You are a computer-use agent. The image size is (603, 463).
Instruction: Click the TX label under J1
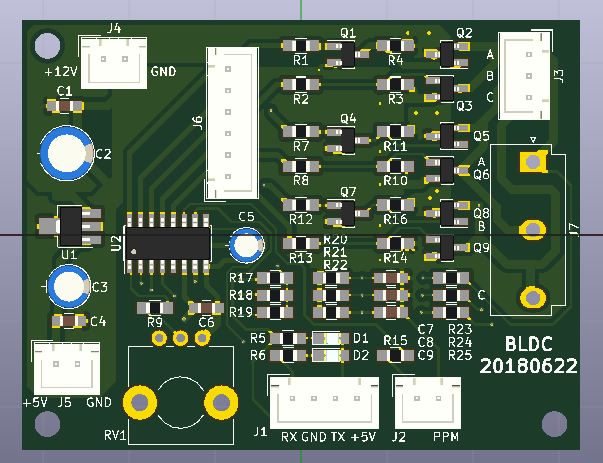[338, 437]
